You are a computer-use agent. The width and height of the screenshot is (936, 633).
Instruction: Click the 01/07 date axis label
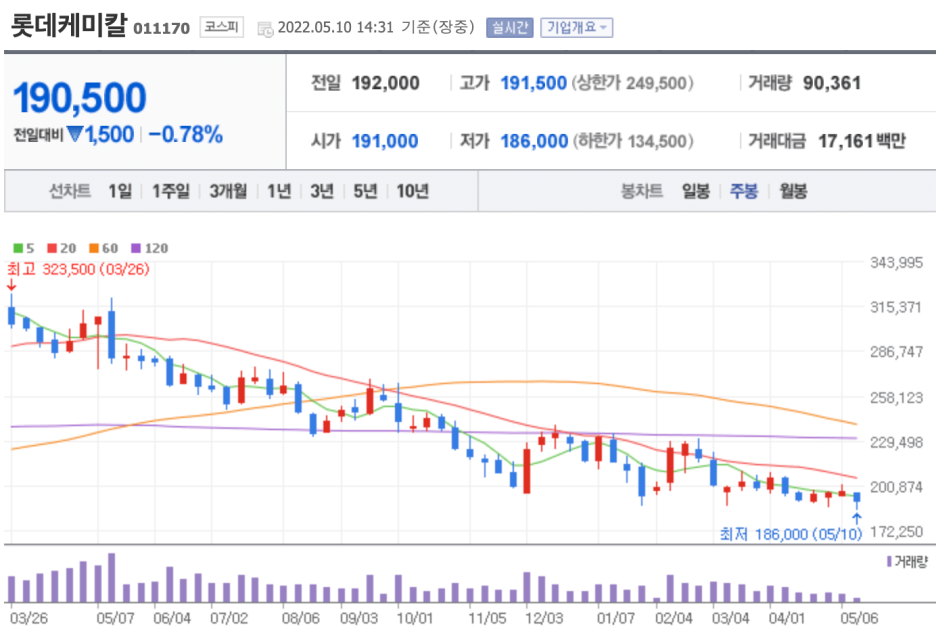click(616, 618)
